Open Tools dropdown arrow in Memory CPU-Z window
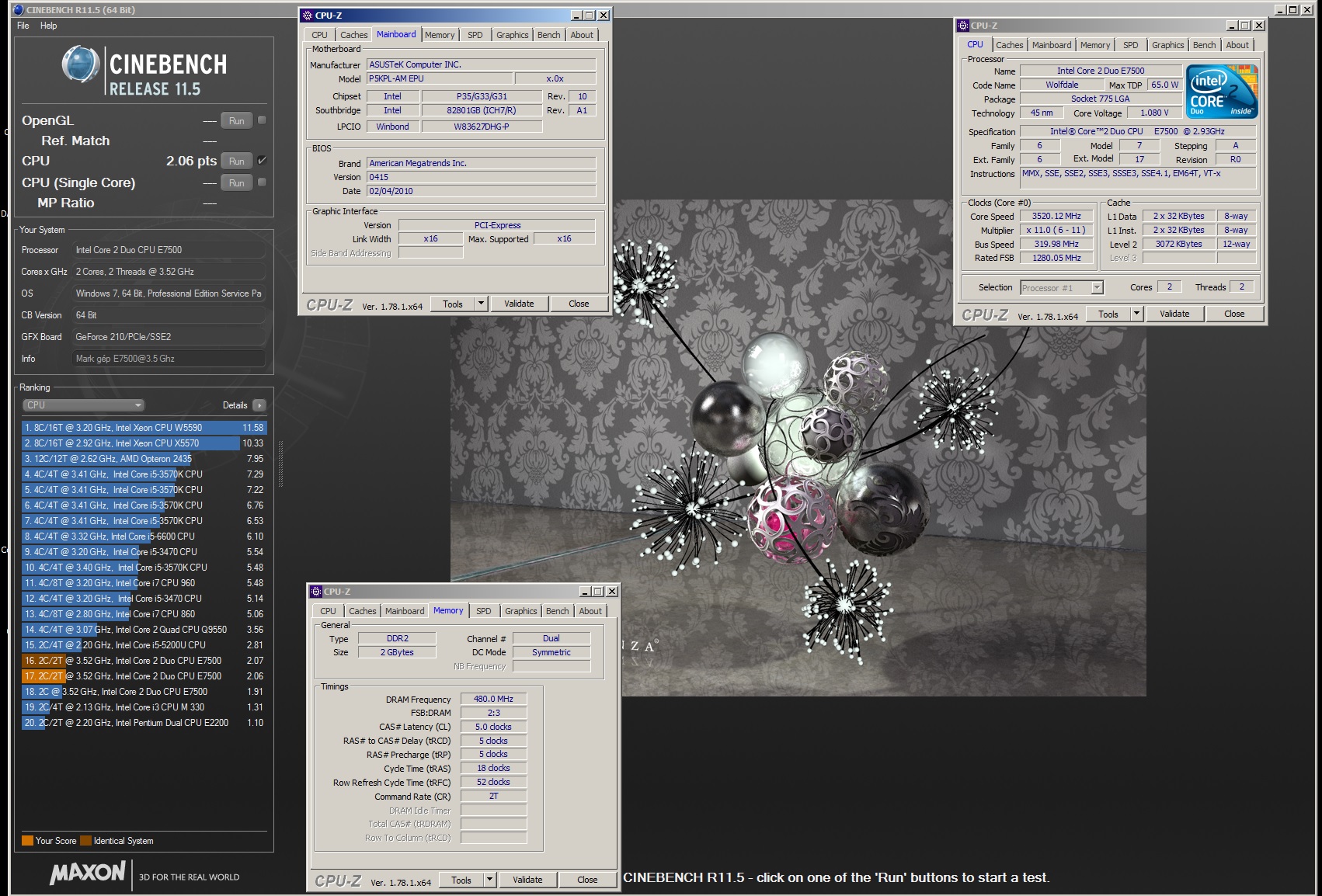The image size is (1322, 896). (489, 880)
